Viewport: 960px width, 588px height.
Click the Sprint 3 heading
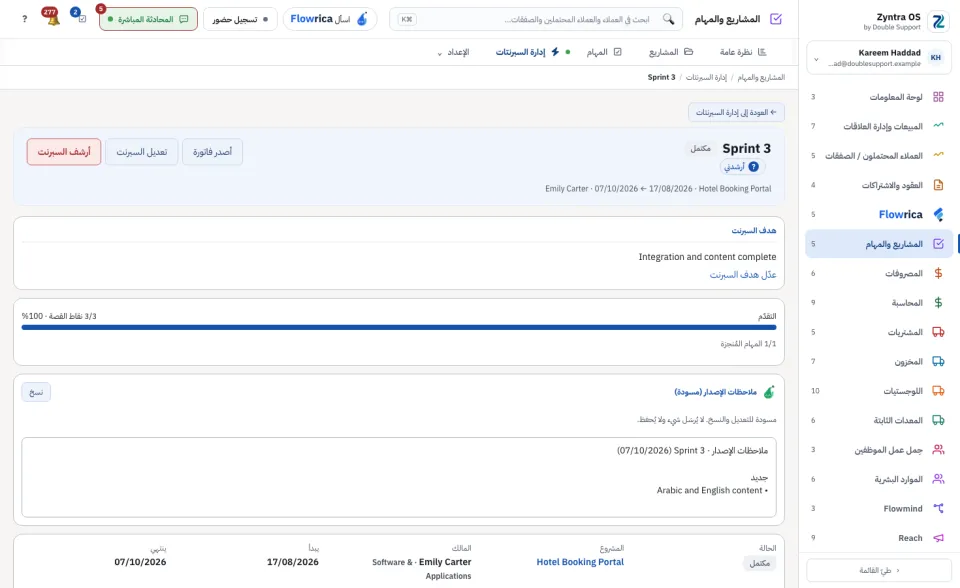tap(746, 148)
